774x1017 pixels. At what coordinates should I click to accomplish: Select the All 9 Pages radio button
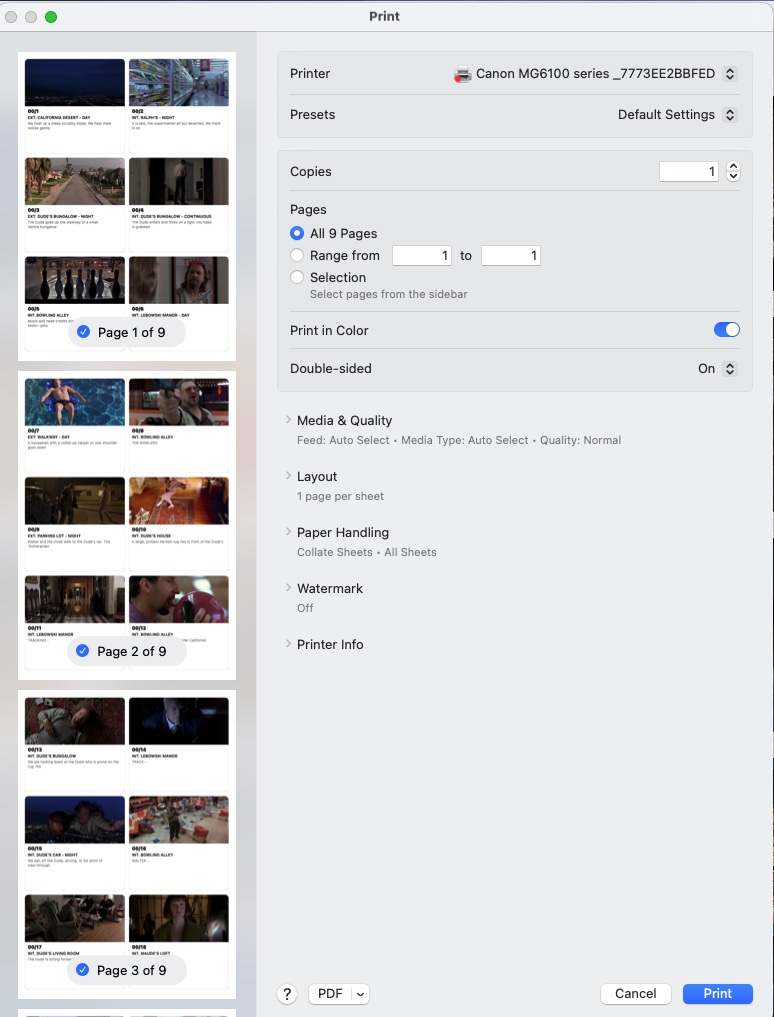point(297,233)
